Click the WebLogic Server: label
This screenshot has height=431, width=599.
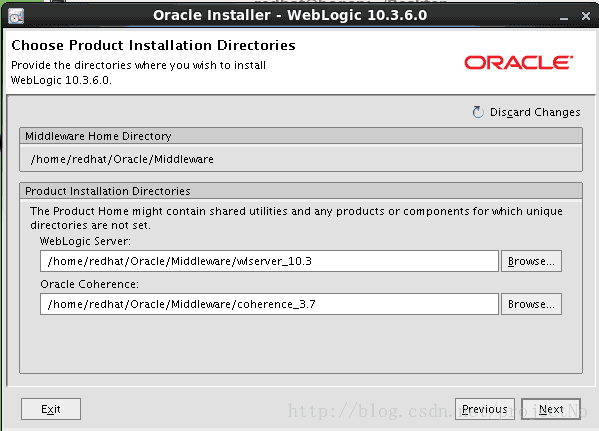click(x=85, y=241)
